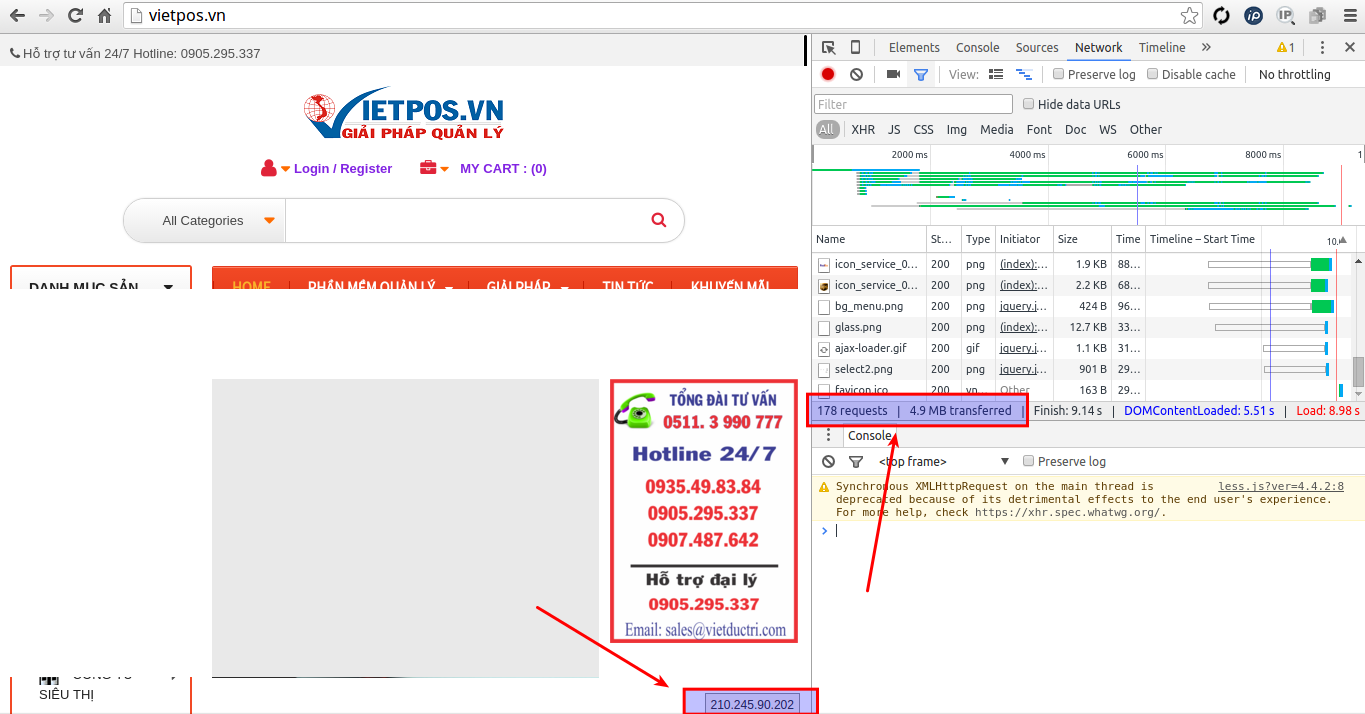Clear the network request log
This screenshot has width=1365, height=714.
coord(856,74)
